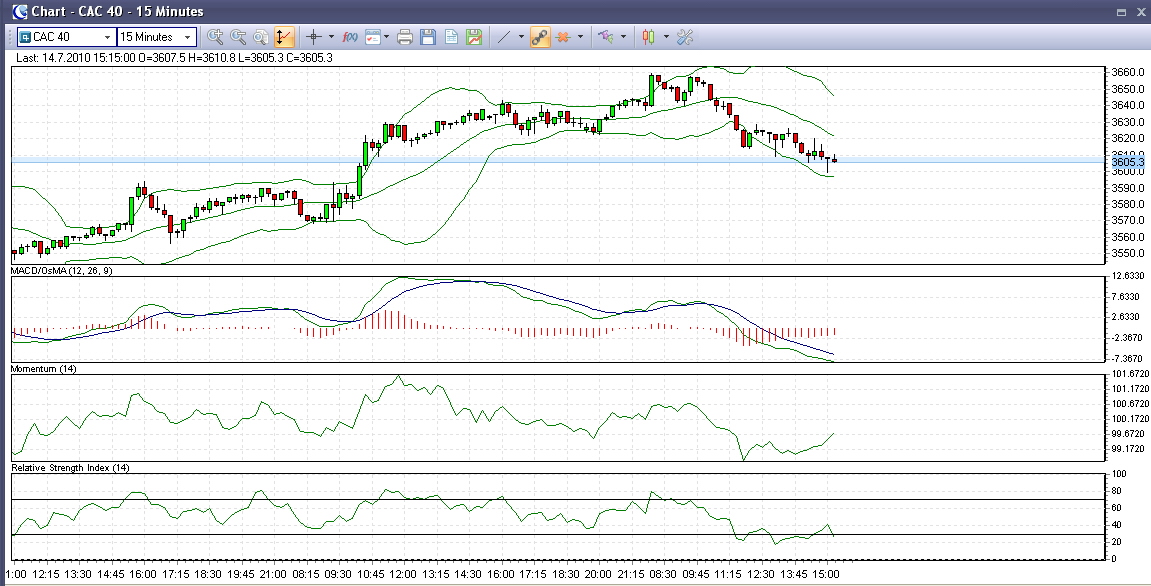Open chart settings wrench icon

click(685, 37)
